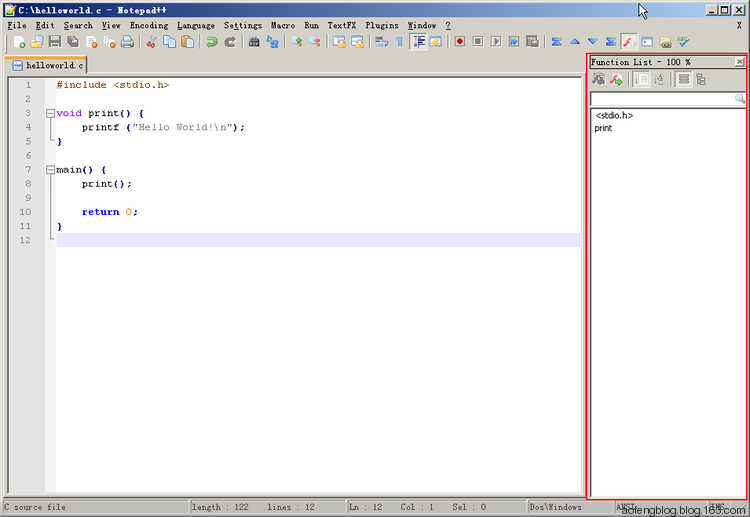Toggle synchronized vertical scrolling
This screenshot has height=517, width=750.
tap(339, 42)
